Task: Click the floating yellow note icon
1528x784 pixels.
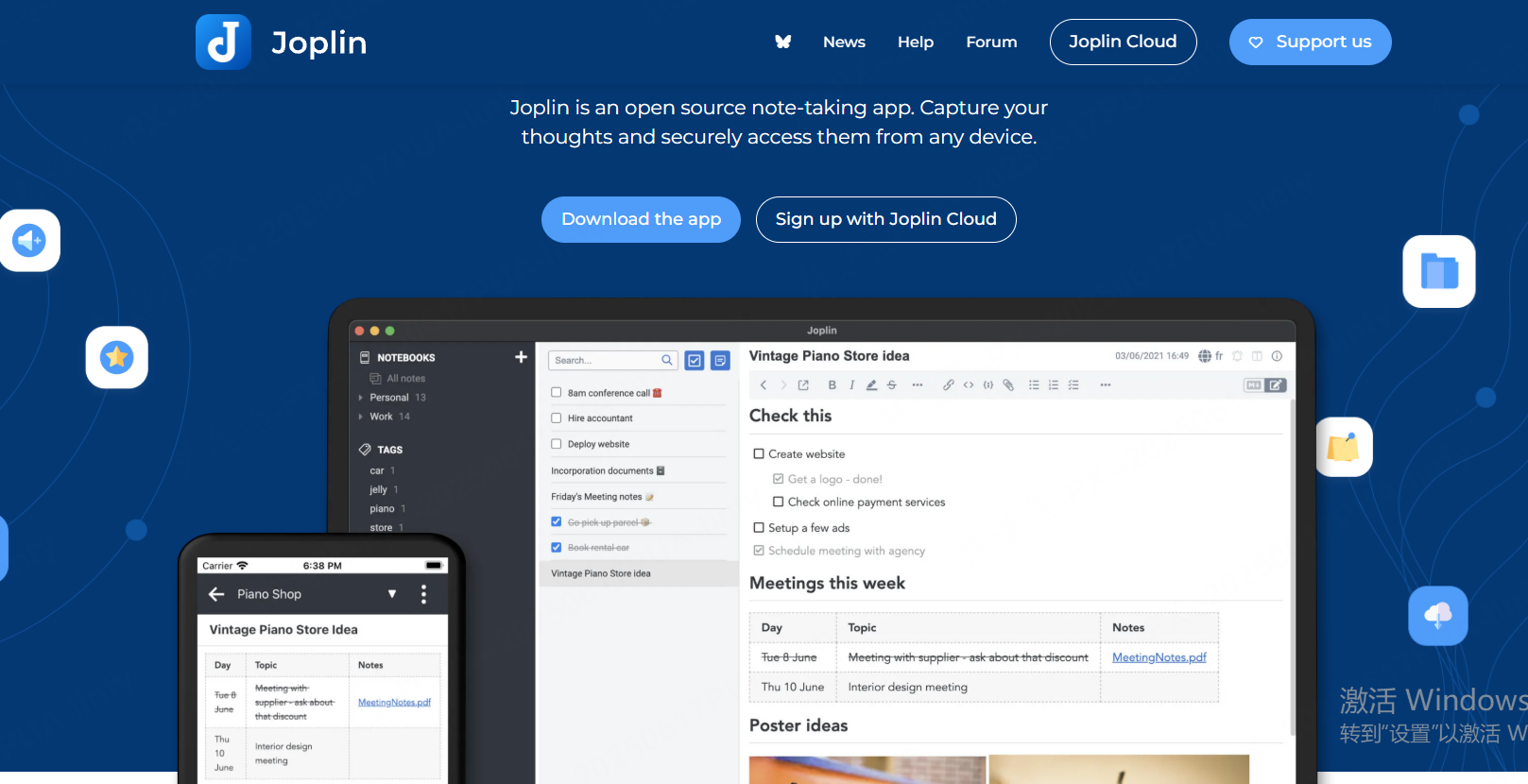Action: pyautogui.click(x=1343, y=447)
